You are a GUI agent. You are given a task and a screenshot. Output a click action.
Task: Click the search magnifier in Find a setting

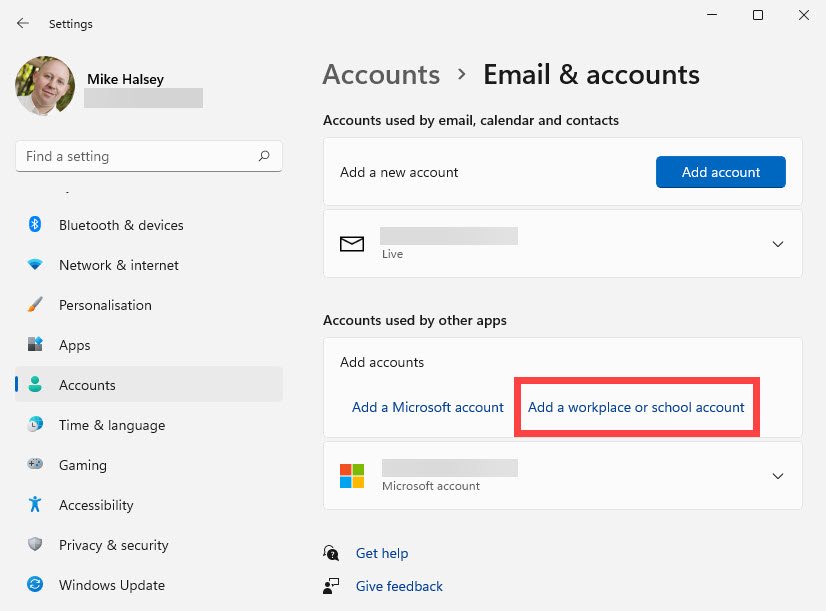pos(264,156)
